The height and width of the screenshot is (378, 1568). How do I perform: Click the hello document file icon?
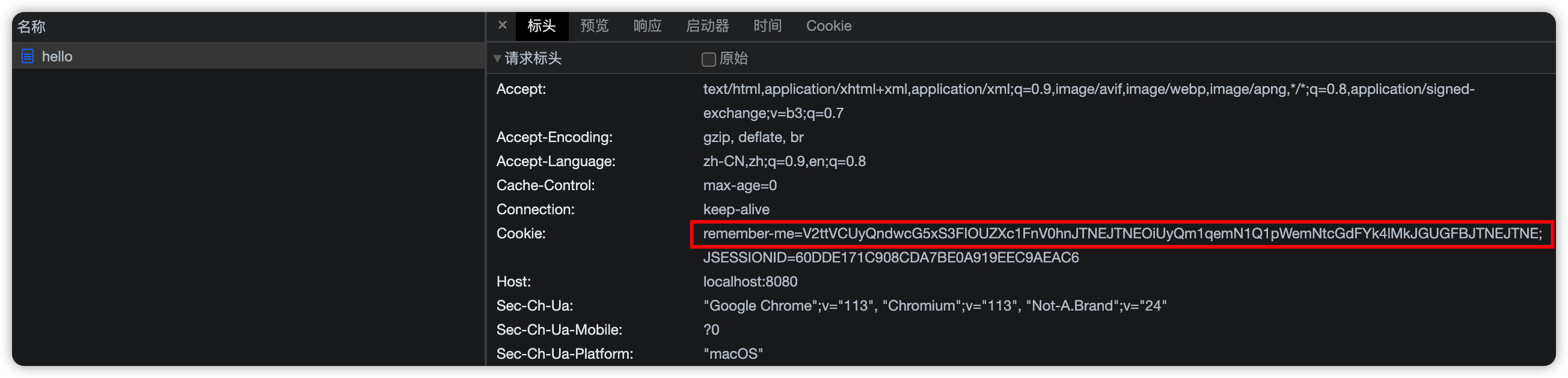28,56
